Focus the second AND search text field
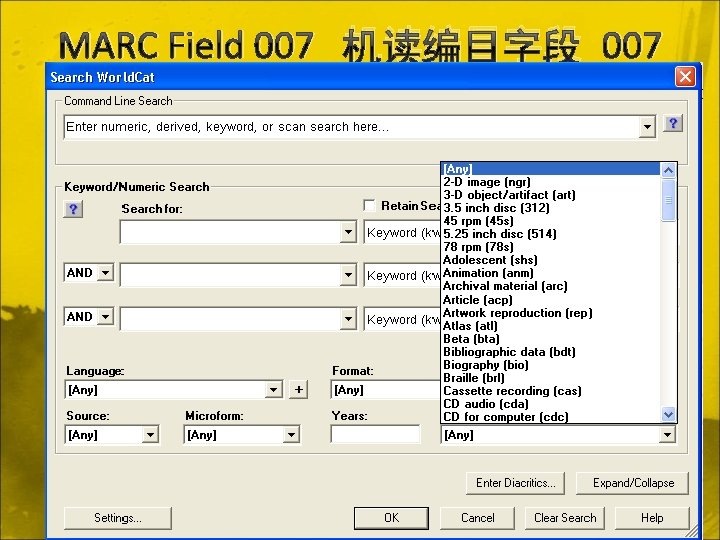This screenshot has height=540, width=720. click(x=231, y=275)
